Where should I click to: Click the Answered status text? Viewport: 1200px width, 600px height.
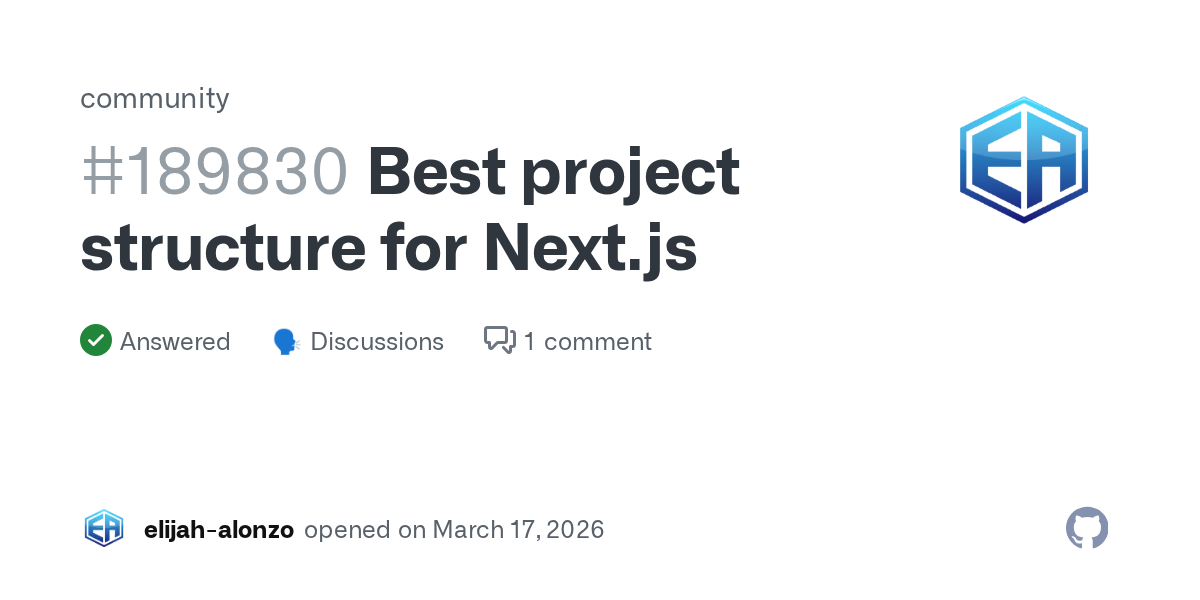pos(175,342)
